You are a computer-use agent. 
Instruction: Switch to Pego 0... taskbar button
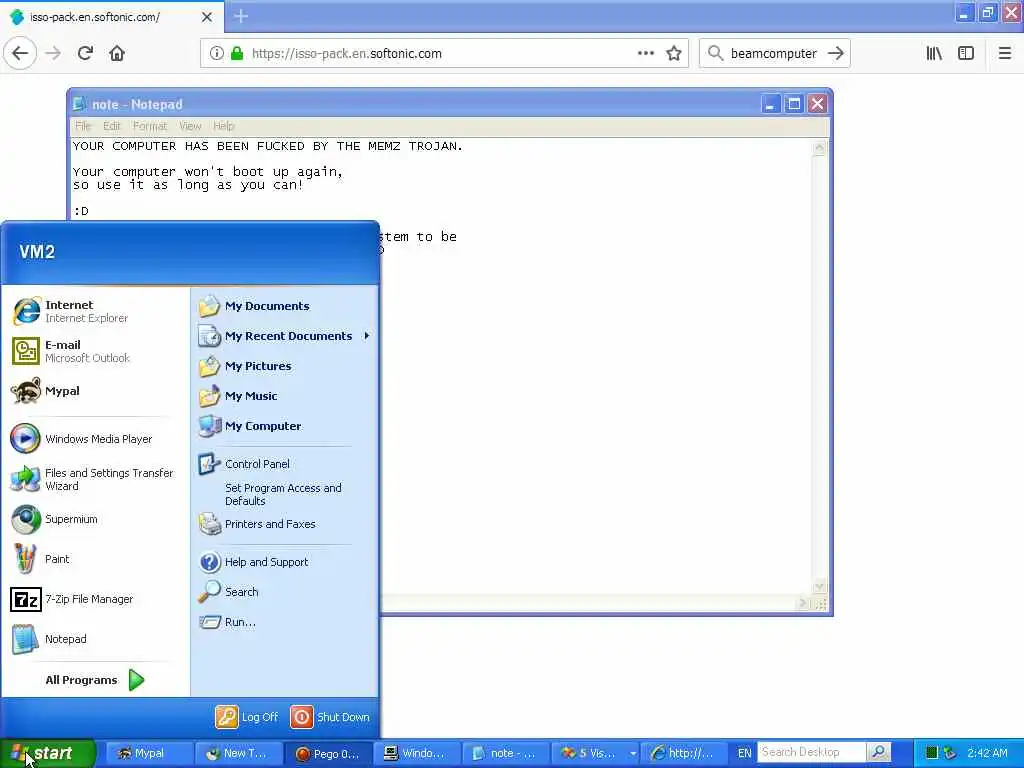coord(328,754)
